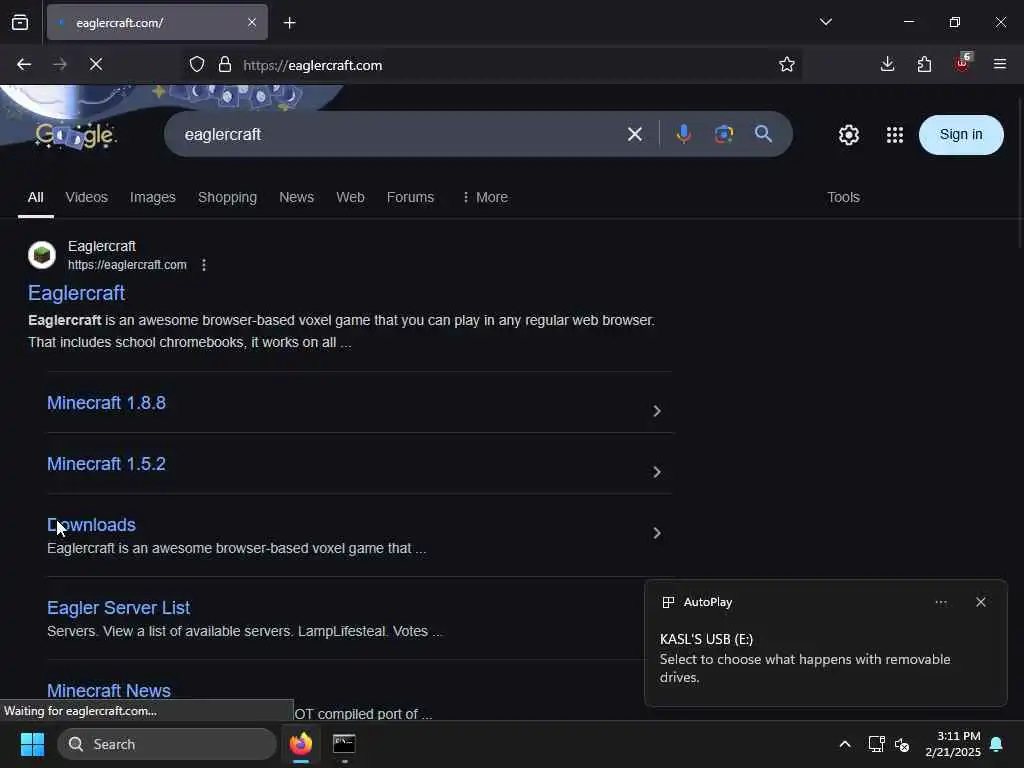Open the list all tabs dropdown
Screen dimensions: 1024x768
coord(825,22)
